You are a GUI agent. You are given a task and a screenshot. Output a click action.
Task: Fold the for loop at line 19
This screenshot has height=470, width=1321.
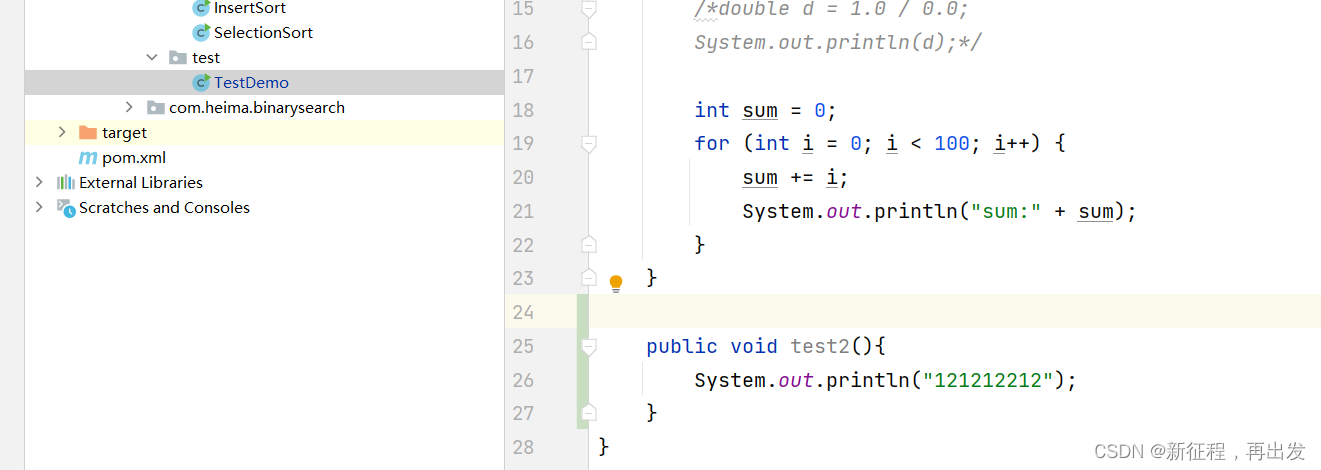[x=589, y=144]
